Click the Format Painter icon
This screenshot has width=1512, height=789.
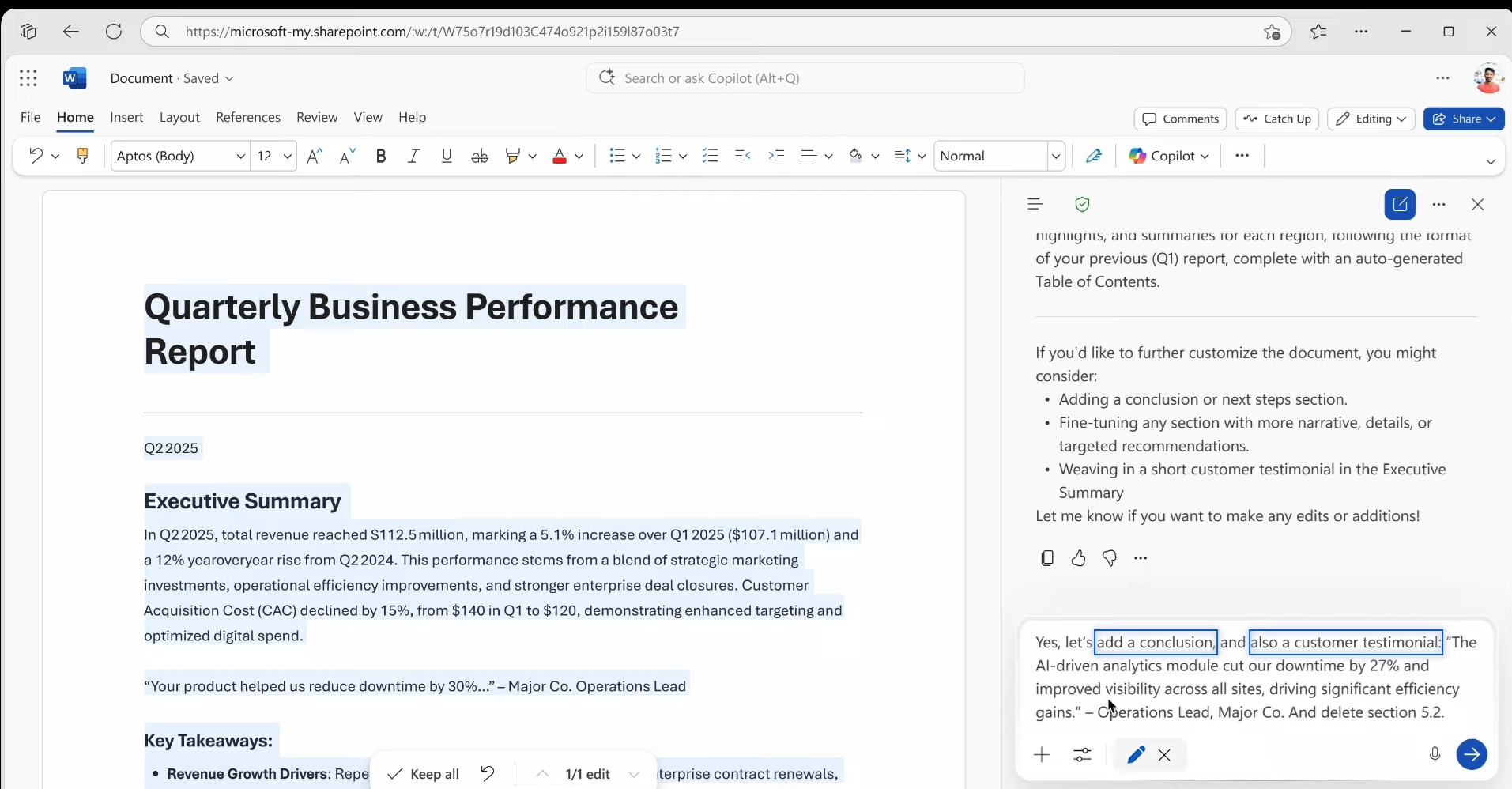click(82, 156)
